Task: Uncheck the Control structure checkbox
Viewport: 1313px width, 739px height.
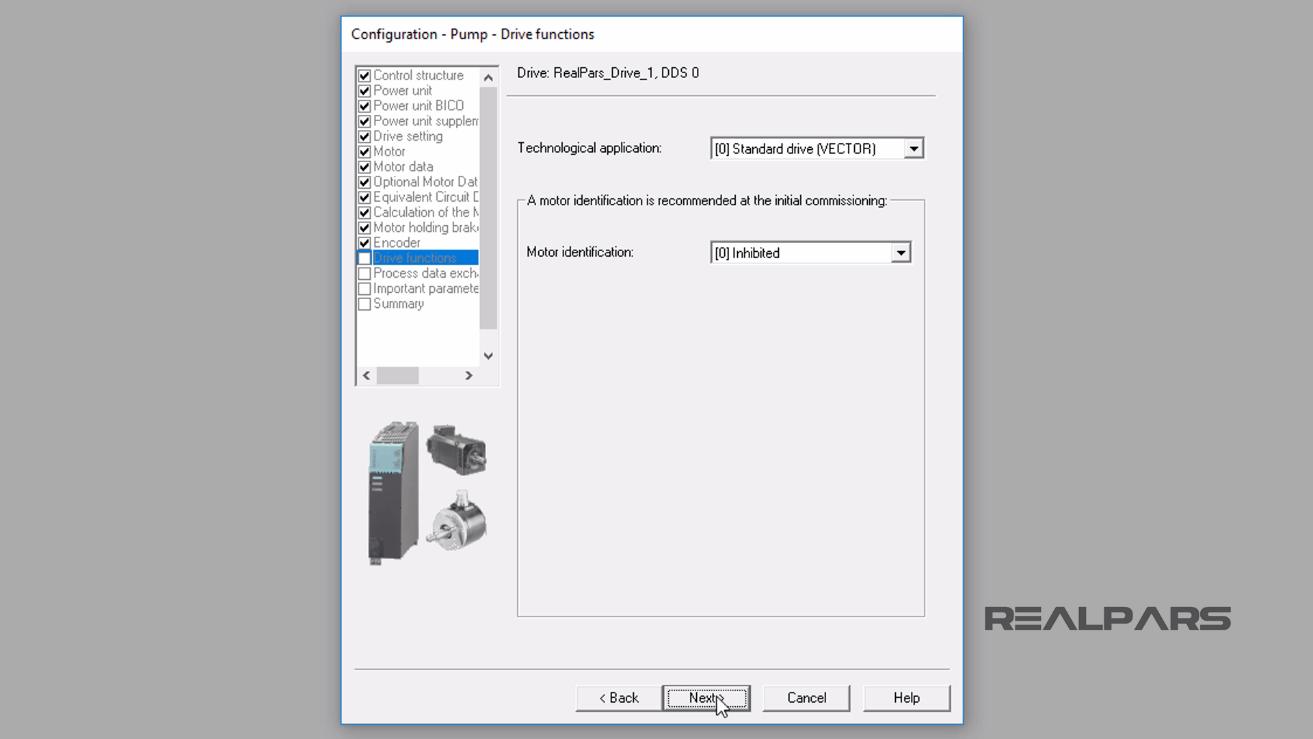Action: (x=364, y=75)
